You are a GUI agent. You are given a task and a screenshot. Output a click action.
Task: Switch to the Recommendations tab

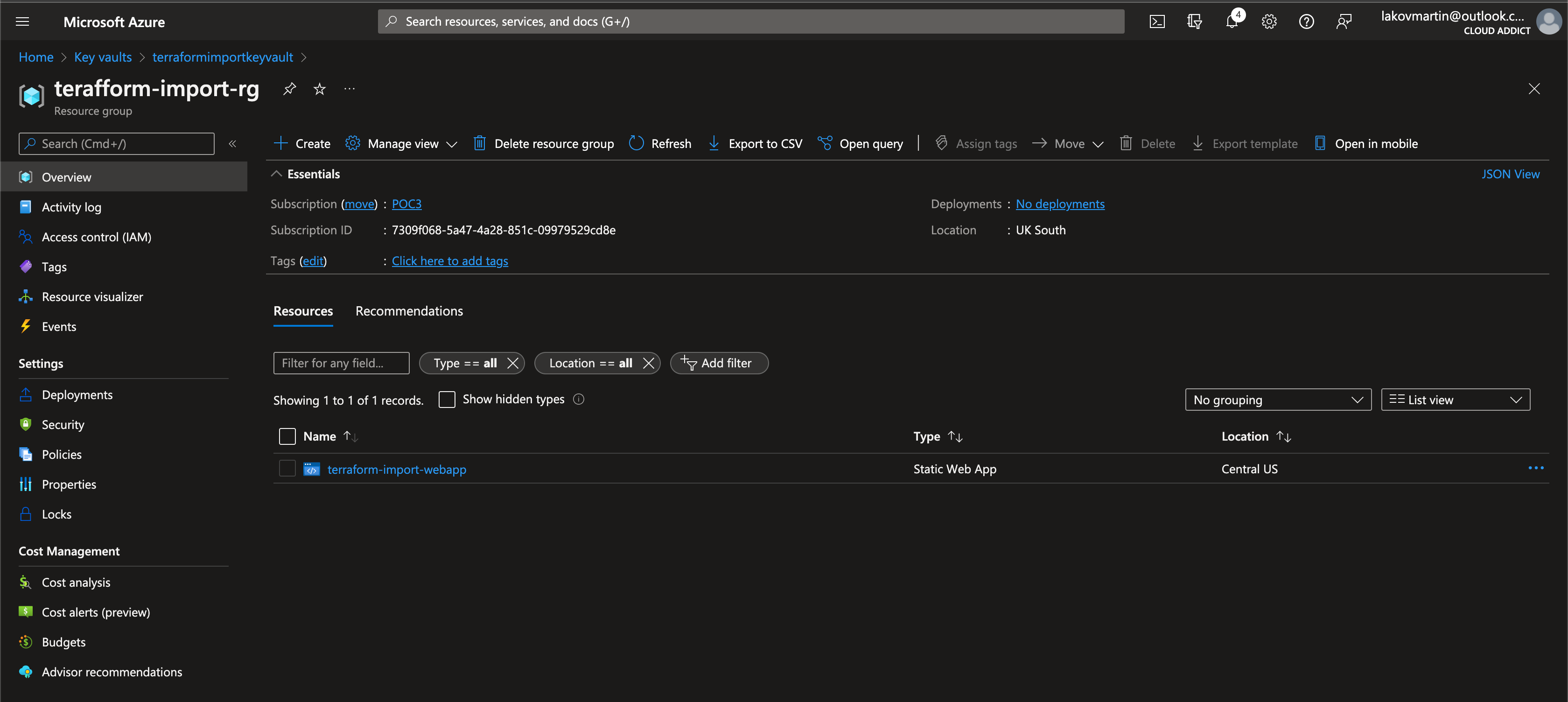[x=408, y=310]
